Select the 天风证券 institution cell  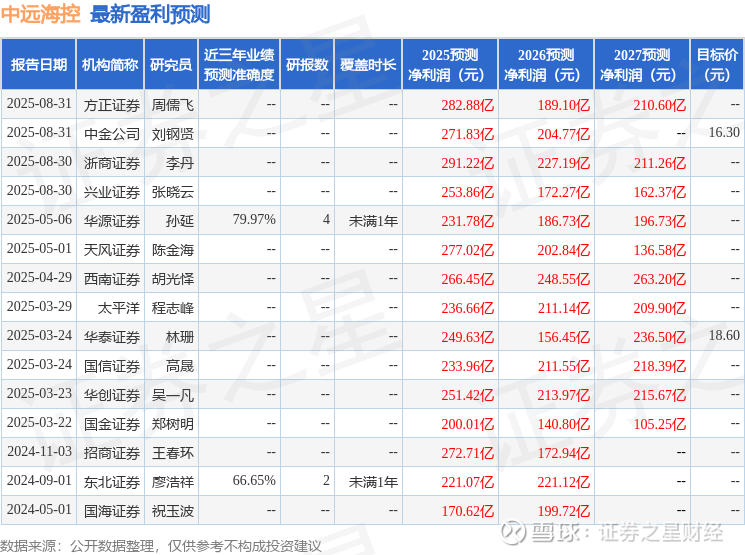(x=112, y=250)
